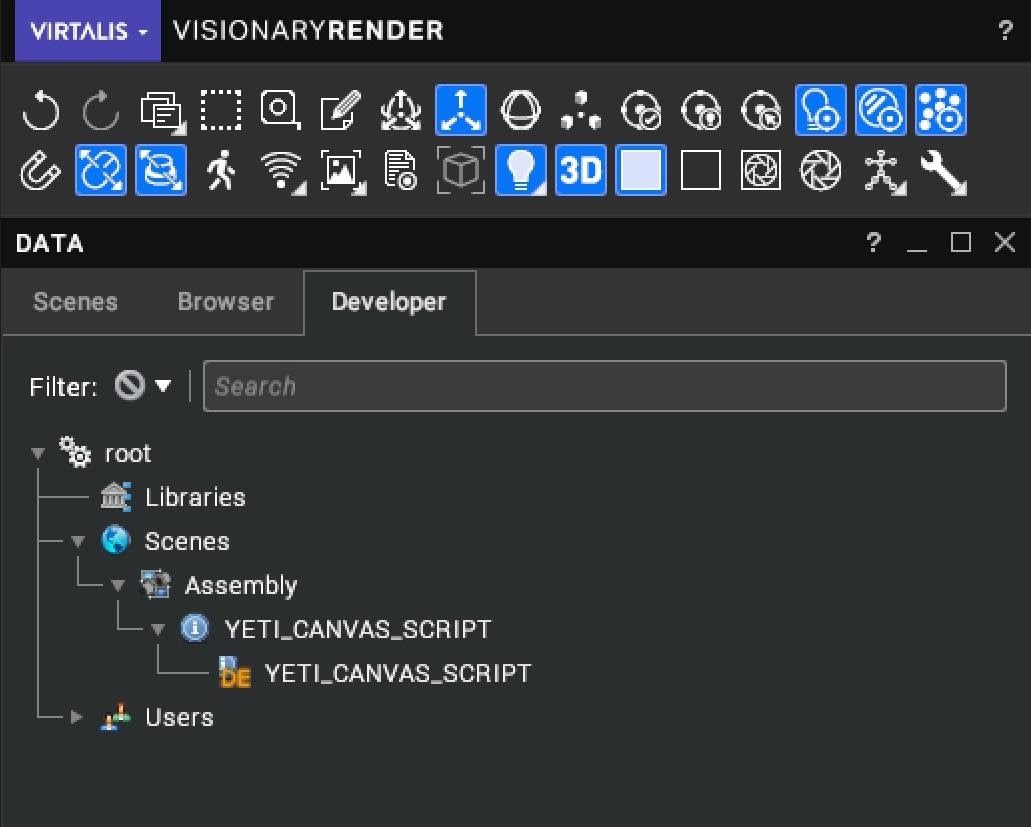This screenshot has height=827, width=1031.
Task: Toggle the highlighted crossed-ellipse arrows icon
Action: coord(101,170)
